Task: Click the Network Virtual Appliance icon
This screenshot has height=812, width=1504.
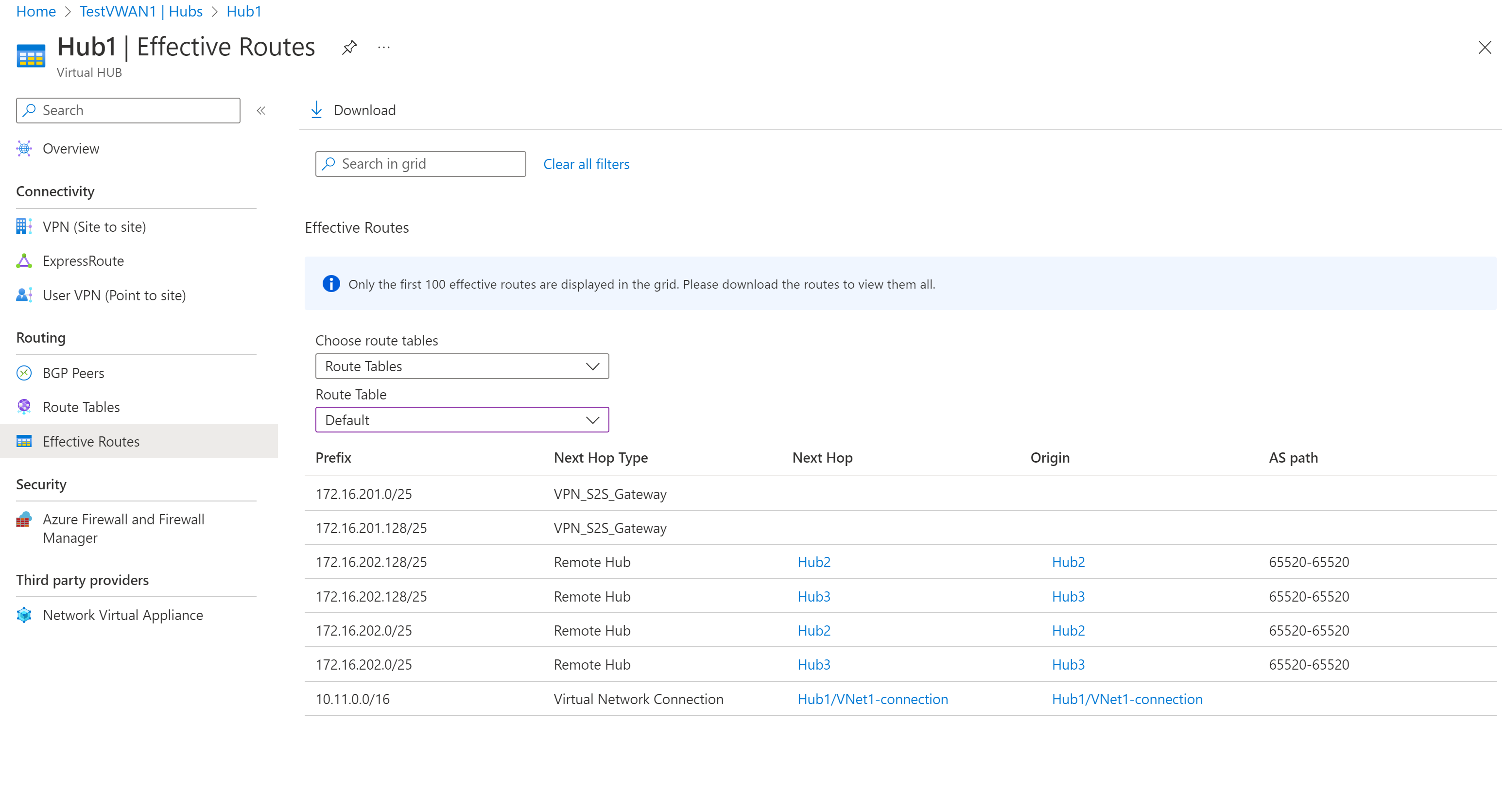Action: 24,615
